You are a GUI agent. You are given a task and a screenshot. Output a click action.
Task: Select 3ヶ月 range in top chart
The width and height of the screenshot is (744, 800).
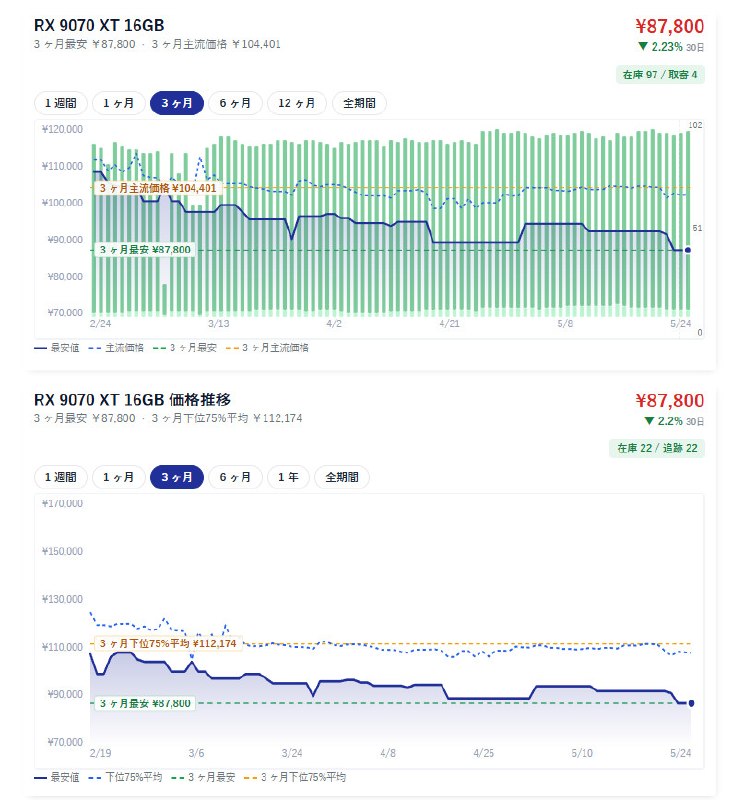tap(177, 103)
